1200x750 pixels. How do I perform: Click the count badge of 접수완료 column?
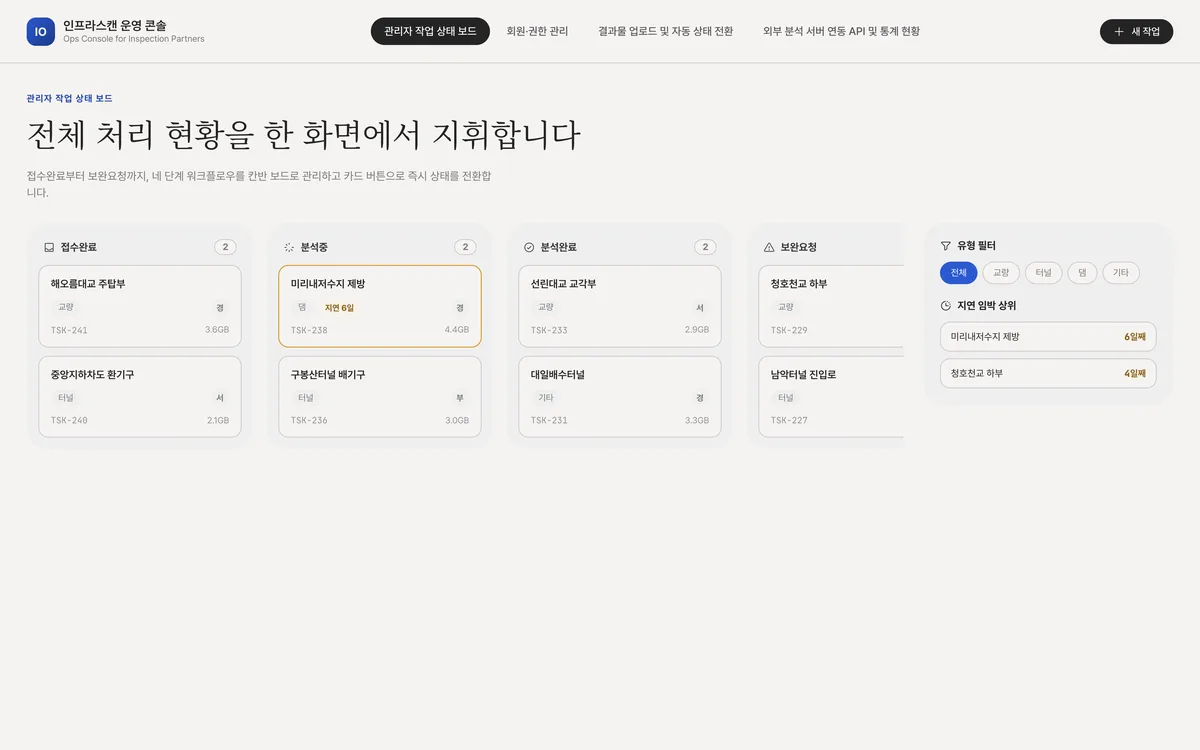pyautogui.click(x=225, y=247)
